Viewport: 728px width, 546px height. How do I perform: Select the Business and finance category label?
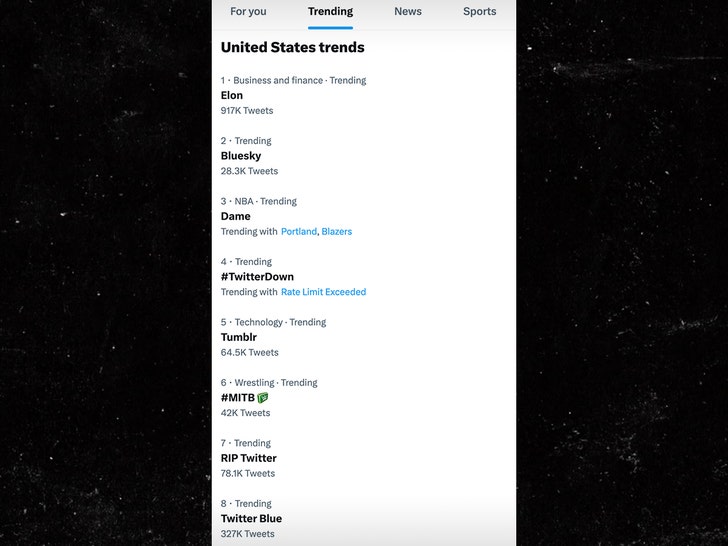(278, 81)
